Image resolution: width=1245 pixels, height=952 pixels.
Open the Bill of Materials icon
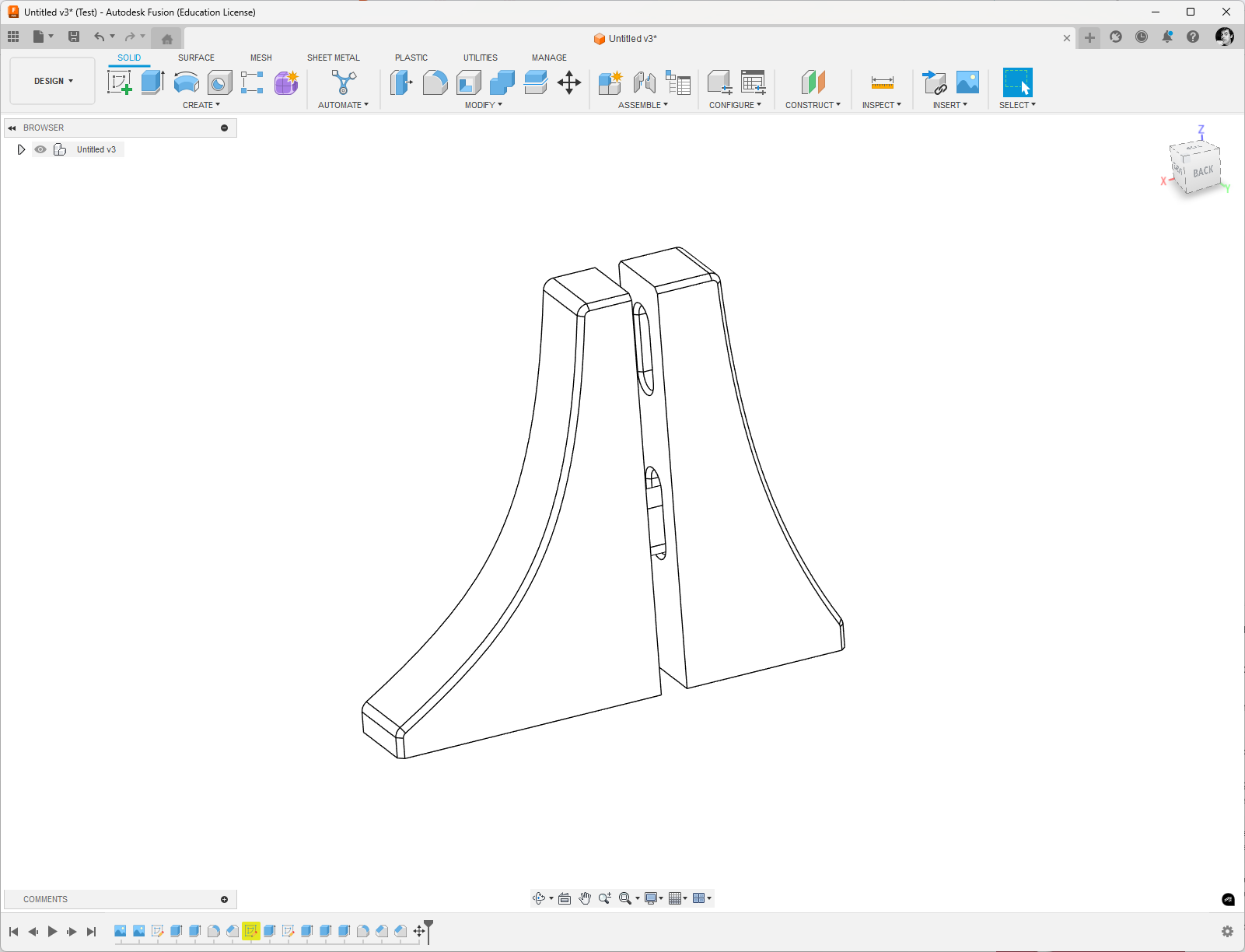point(678,82)
